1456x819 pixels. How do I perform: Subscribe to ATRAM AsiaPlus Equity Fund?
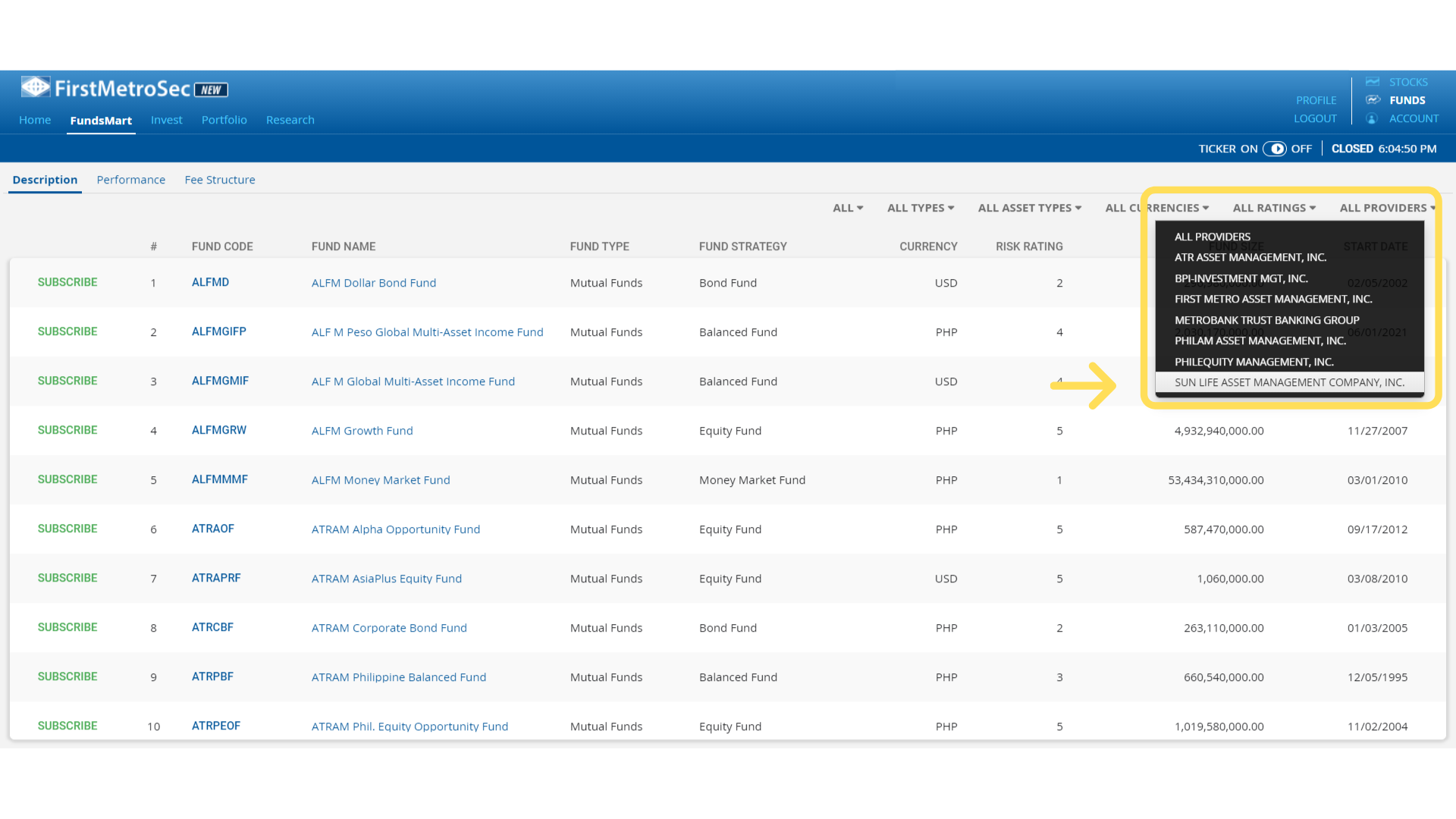coord(67,578)
